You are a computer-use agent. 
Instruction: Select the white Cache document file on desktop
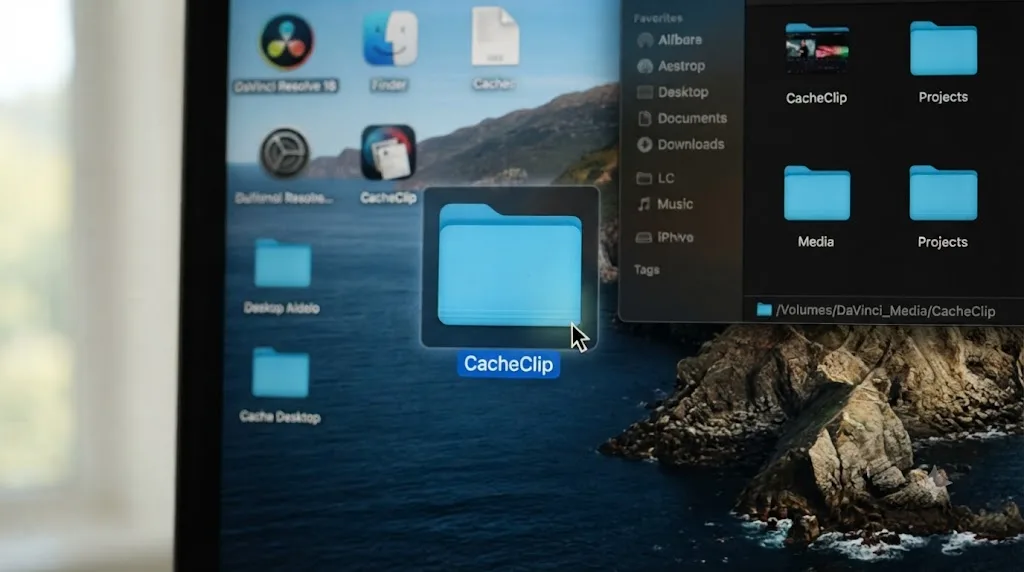(495, 36)
